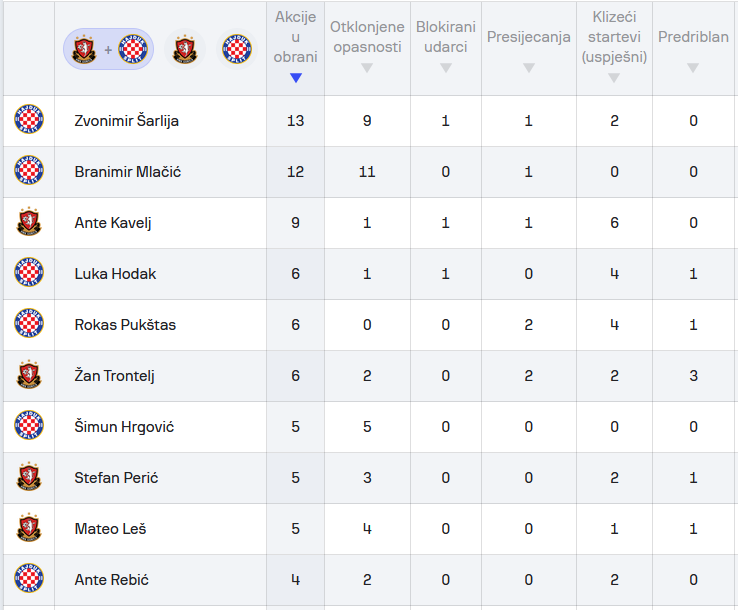This screenshot has height=610, width=738.
Task: Sort by Otklonjene opasnosti column
Action: tap(366, 48)
